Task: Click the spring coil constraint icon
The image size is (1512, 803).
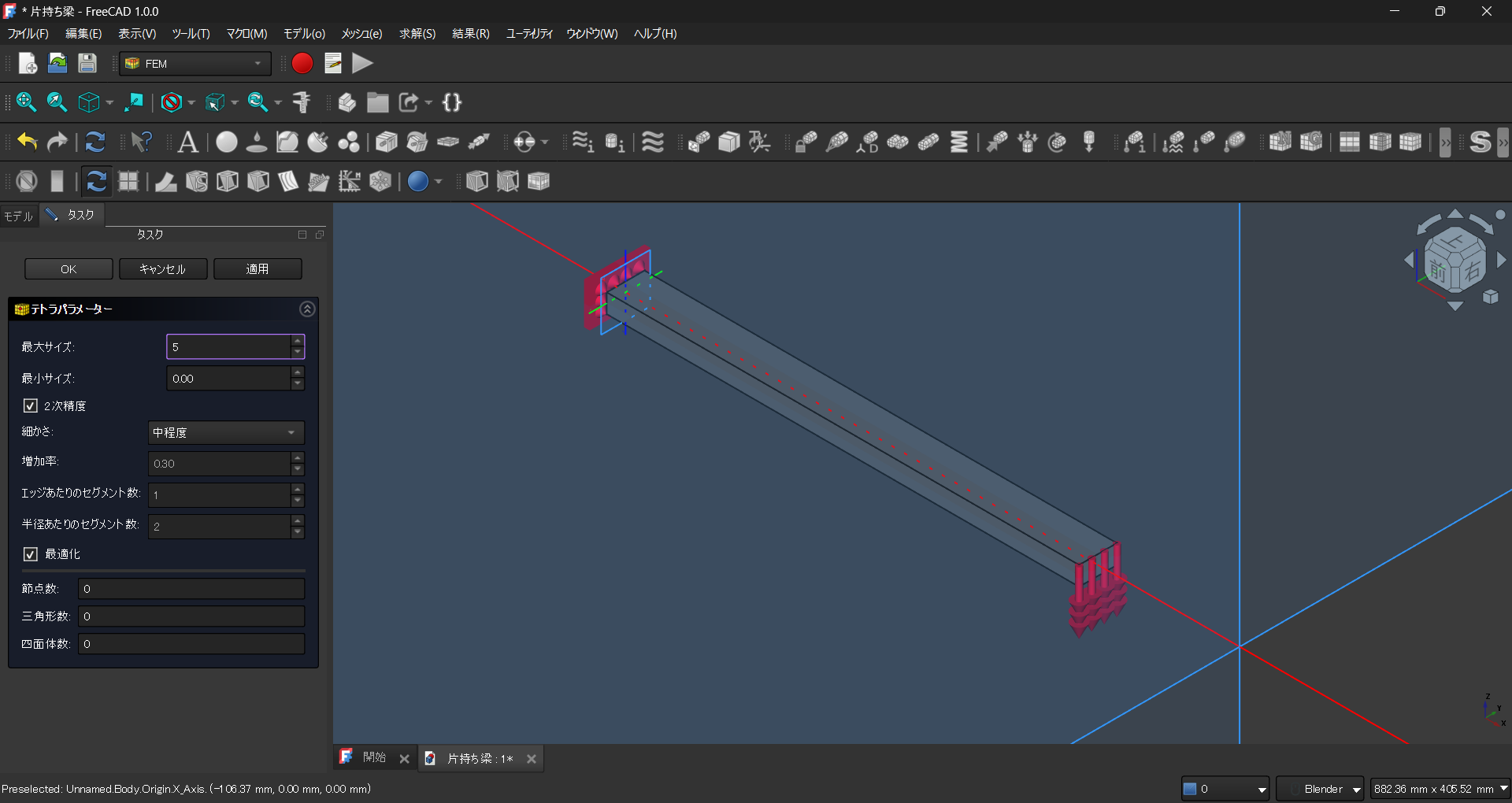Action: click(x=959, y=142)
